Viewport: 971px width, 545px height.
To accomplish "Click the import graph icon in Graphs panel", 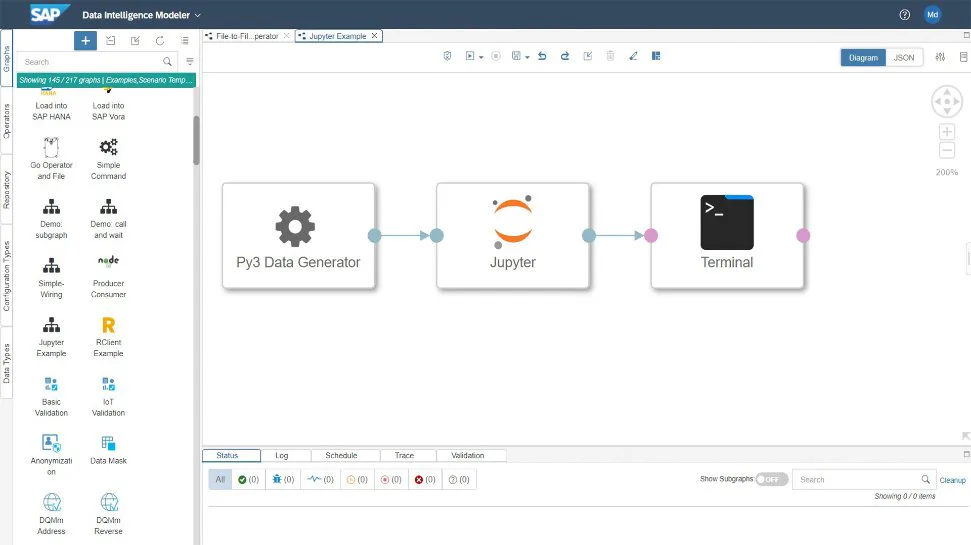I will pyautogui.click(x=110, y=41).
